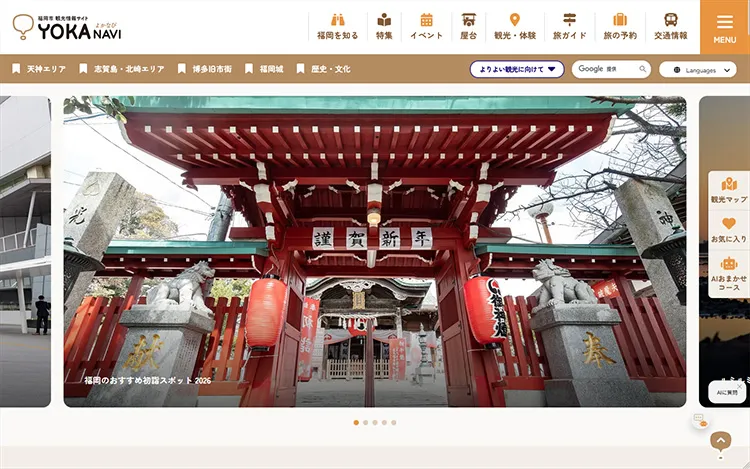Open the 屋台 food stall page

pos(468,27)
